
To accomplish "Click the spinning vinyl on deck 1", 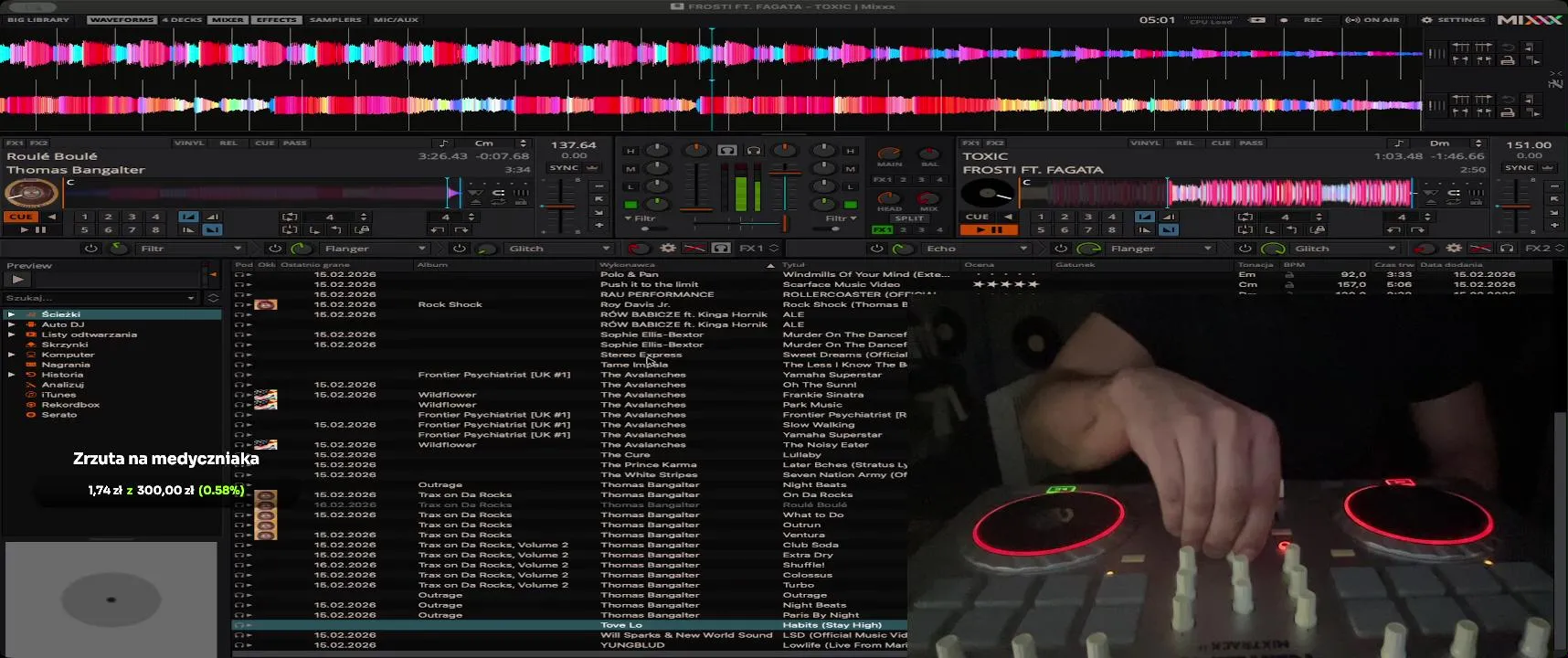I will [31, 194].
